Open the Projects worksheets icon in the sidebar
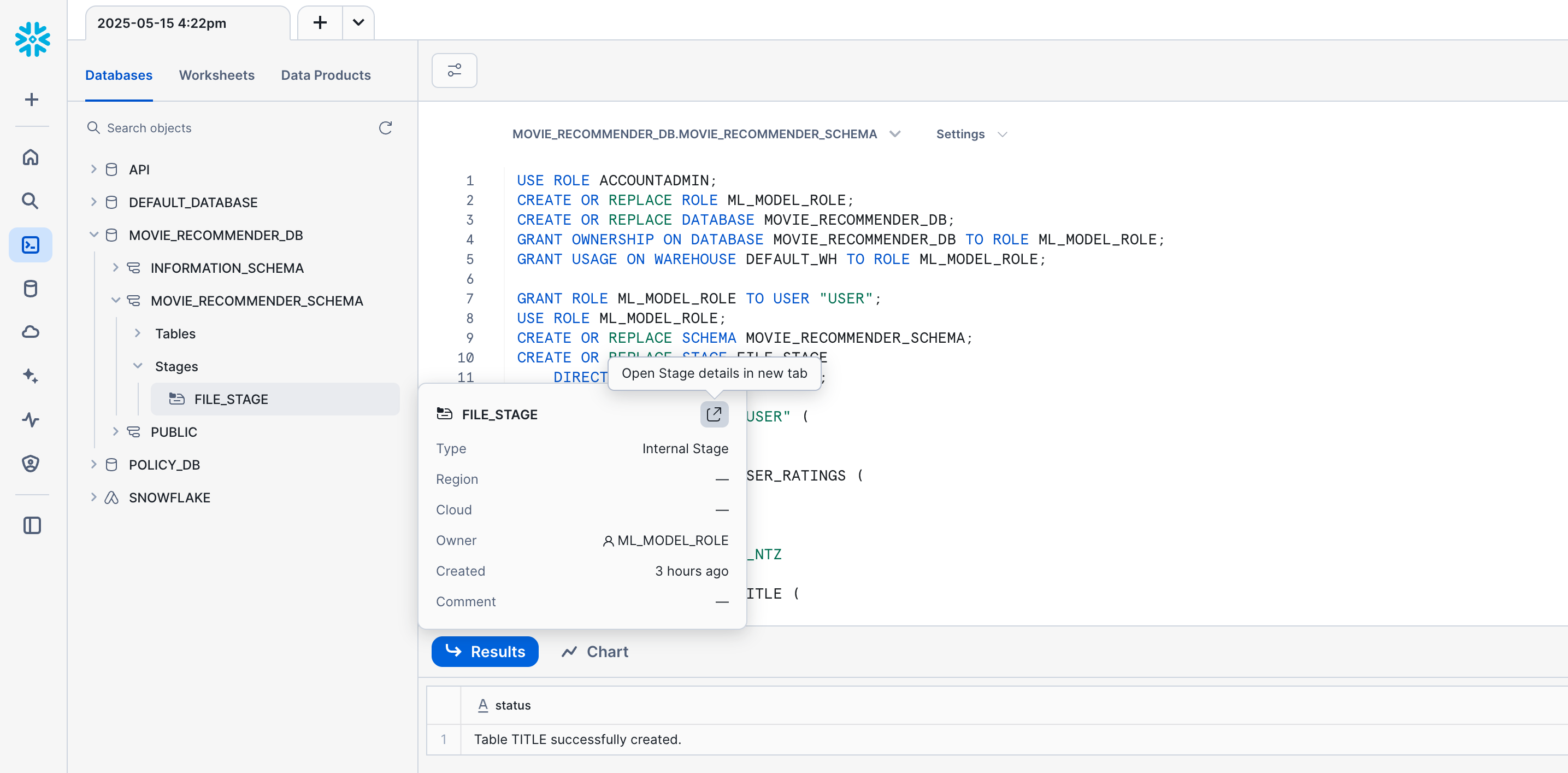The height and width of the screenshot is (773, 1568). (x=31, y=244)
